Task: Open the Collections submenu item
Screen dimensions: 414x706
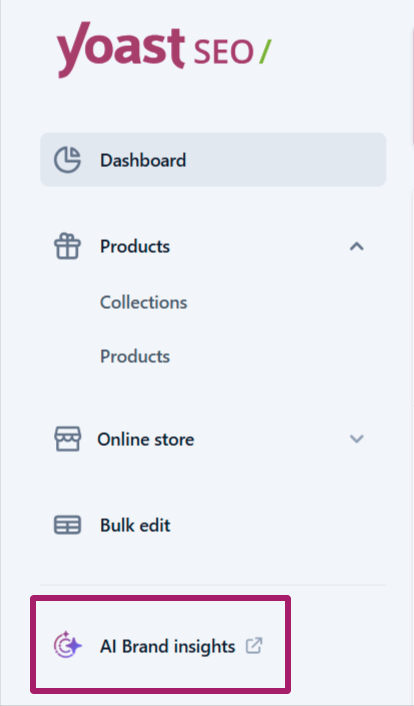Action: (x=143, y=302)
